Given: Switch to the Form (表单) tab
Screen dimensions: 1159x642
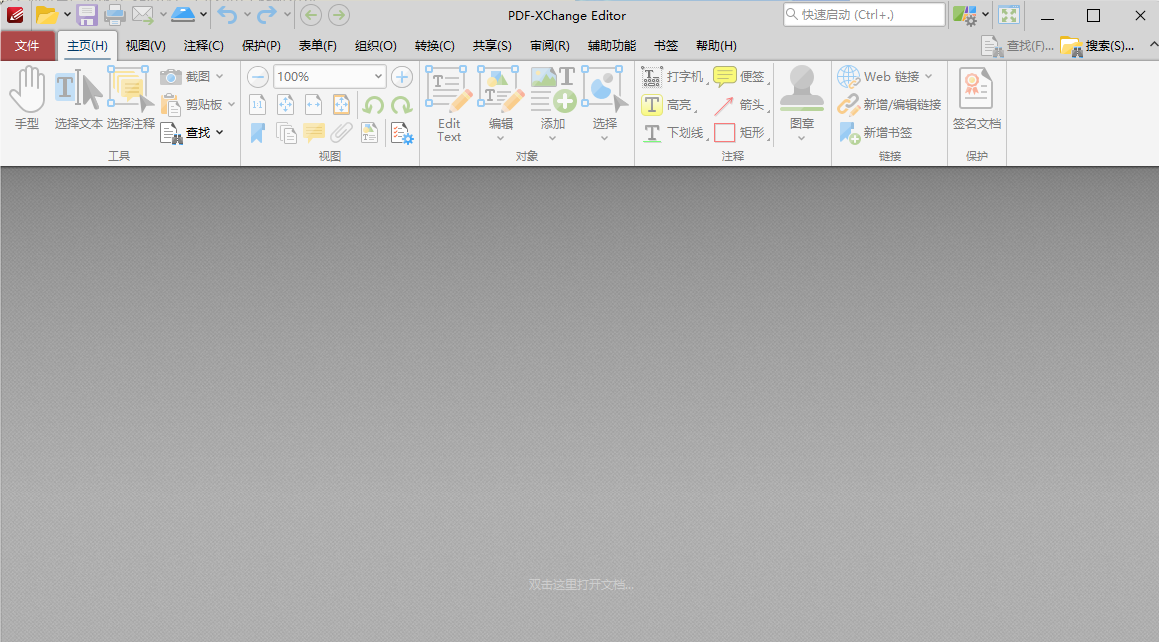Looking at the screenshot, I should pyautogui.click(x=318, y=46).
